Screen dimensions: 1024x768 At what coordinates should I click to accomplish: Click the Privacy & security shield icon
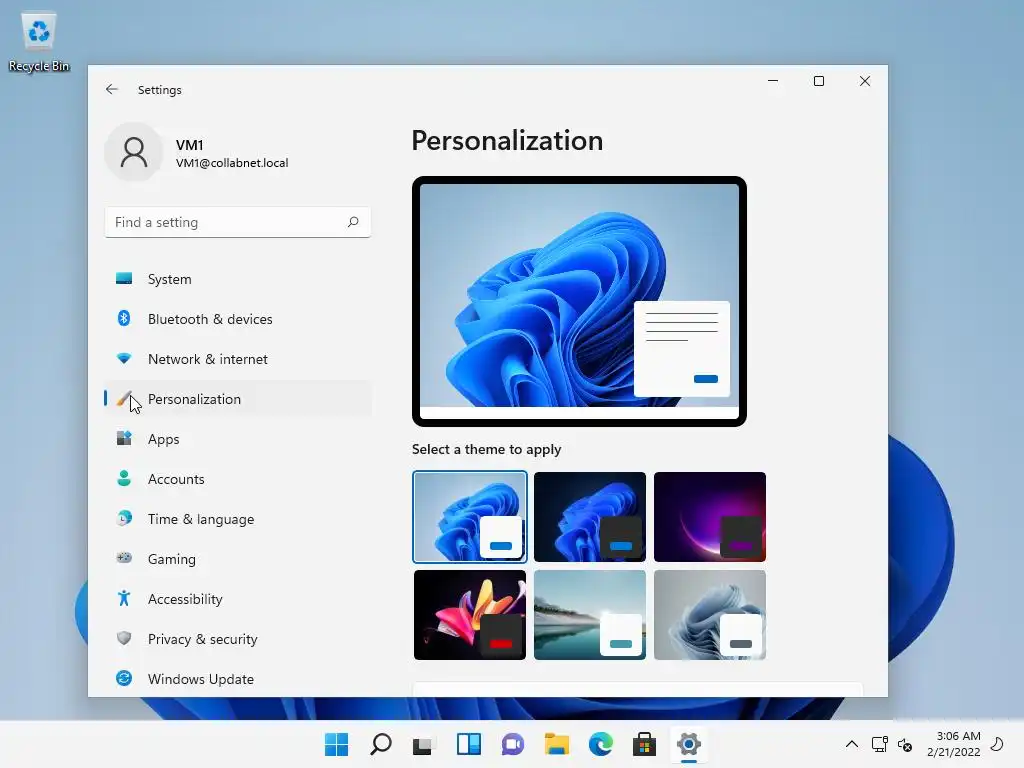pyautogui.click(x=123, y=638)
